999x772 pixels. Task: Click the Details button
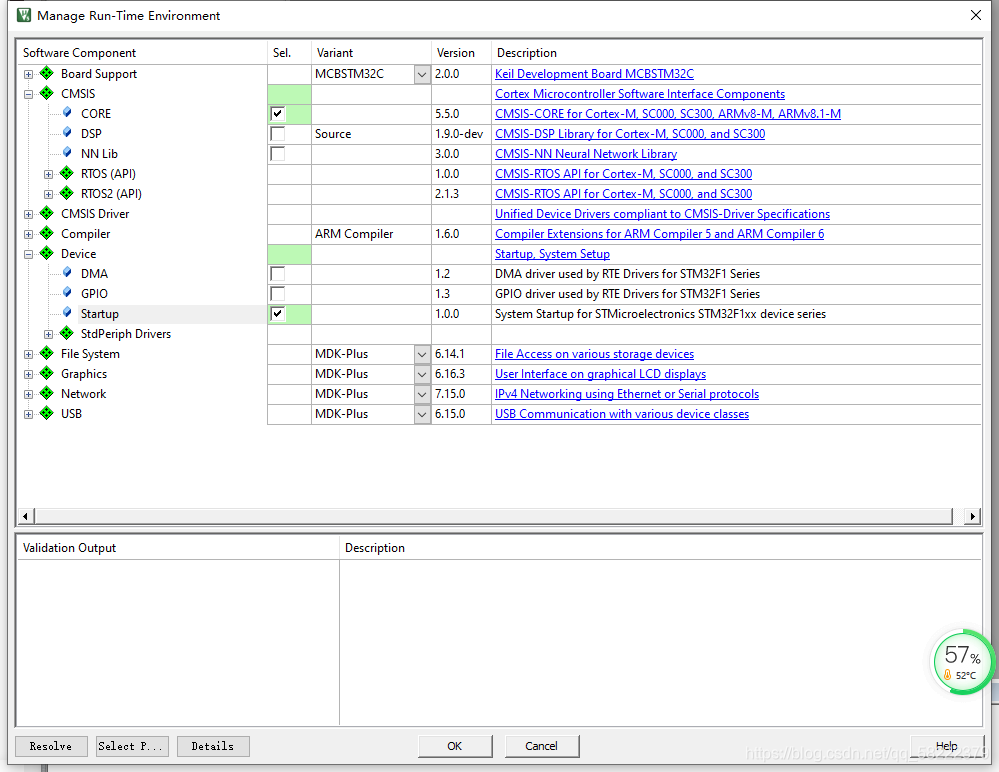213,746
